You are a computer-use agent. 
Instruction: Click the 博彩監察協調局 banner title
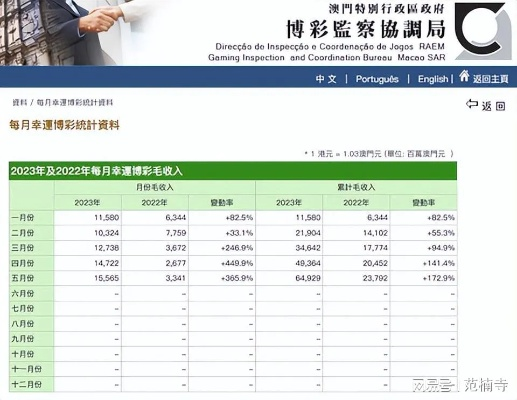coord(366,29)
